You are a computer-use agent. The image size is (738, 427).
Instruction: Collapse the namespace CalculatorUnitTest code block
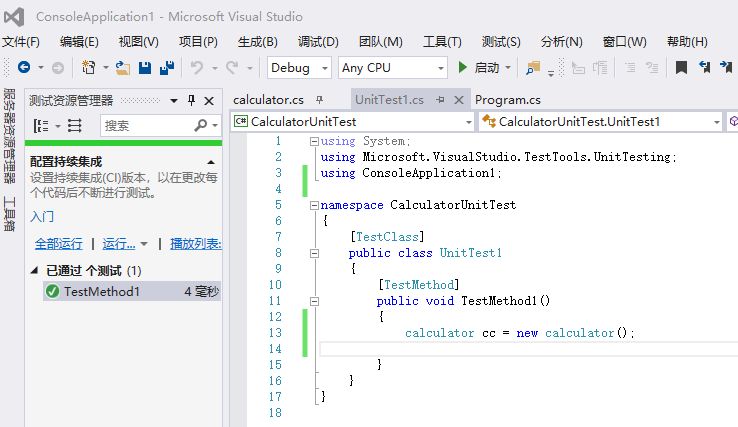tap(314, 205)
